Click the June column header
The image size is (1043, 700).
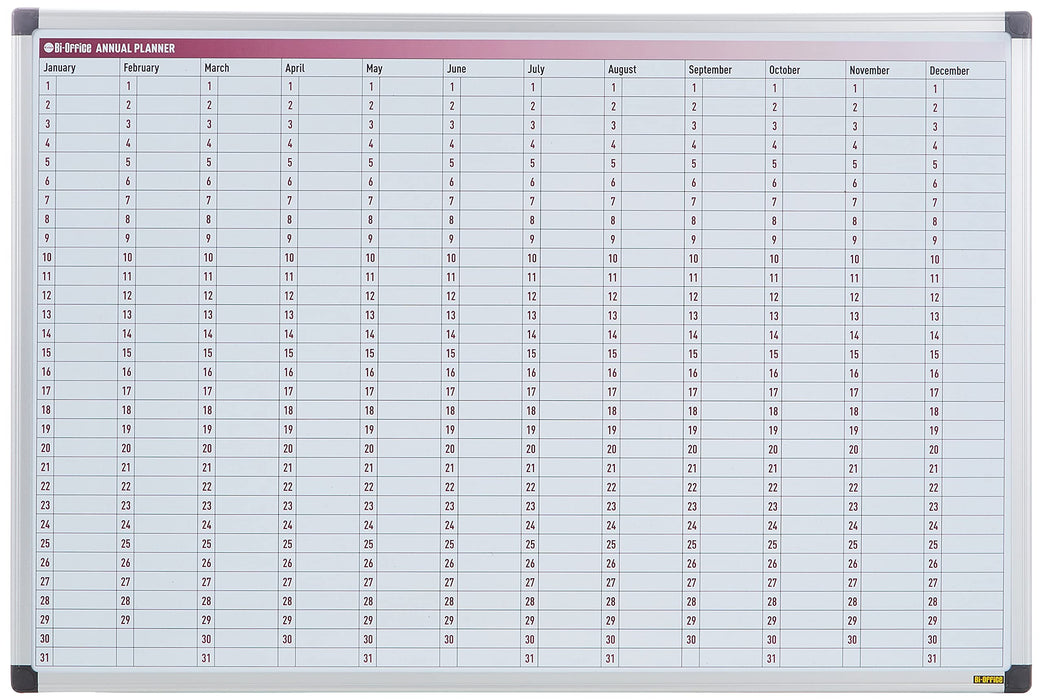(455, 70)
